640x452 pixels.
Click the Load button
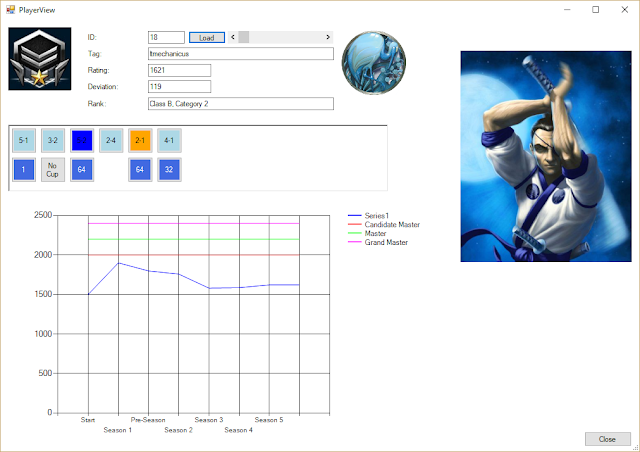click(207, 38)
